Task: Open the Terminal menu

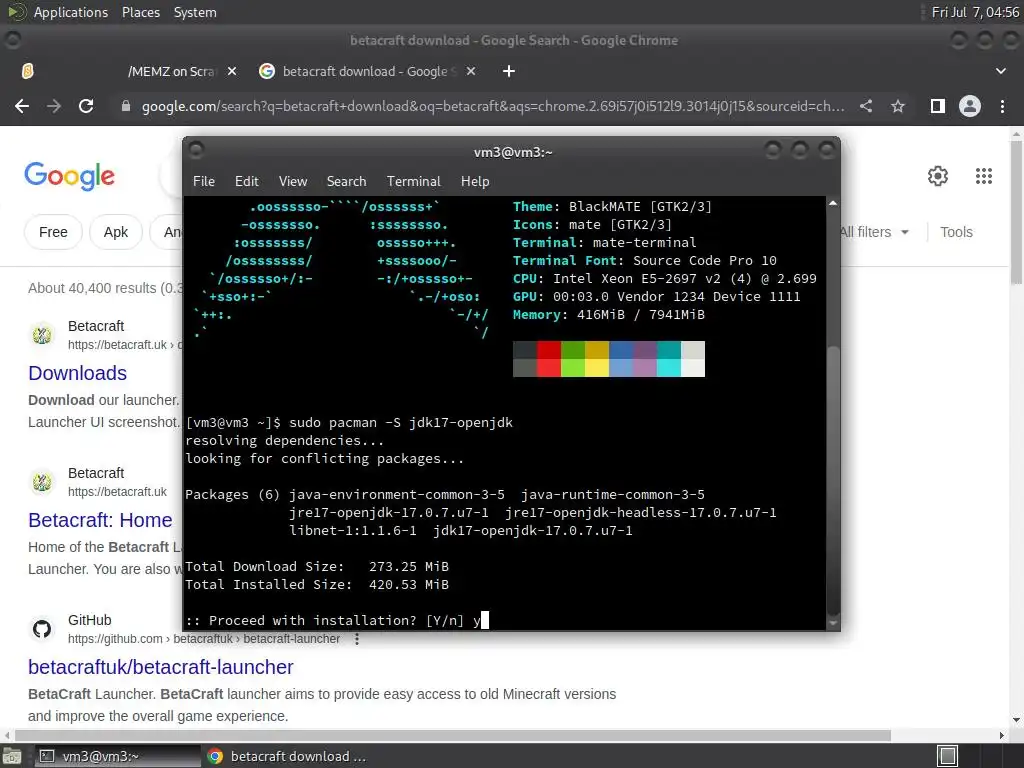Action: 413,181
